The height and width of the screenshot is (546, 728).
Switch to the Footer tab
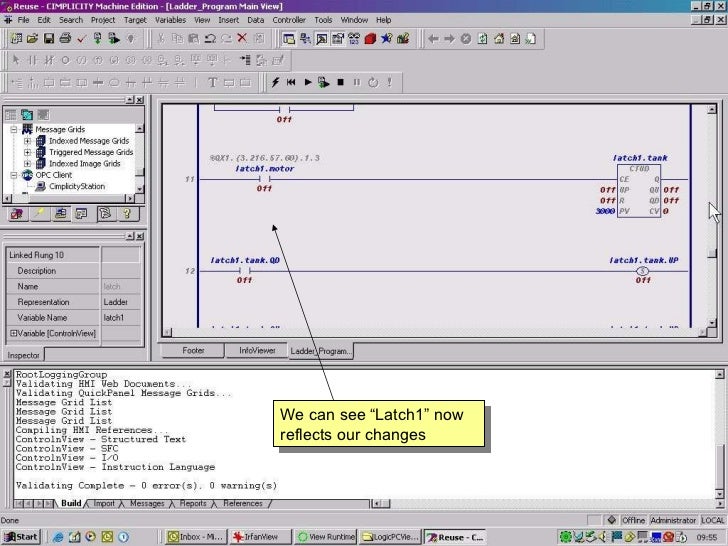193,351
